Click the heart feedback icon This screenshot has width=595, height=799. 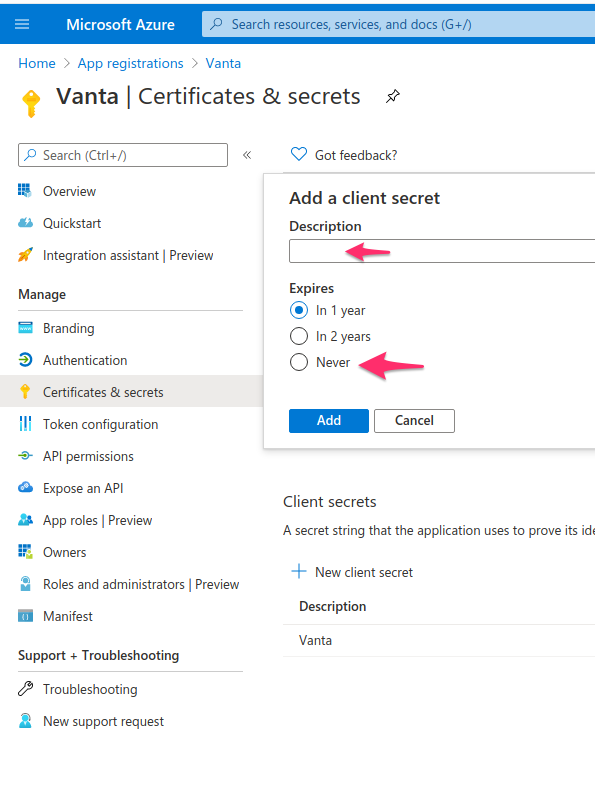click(x=299, y=154)
